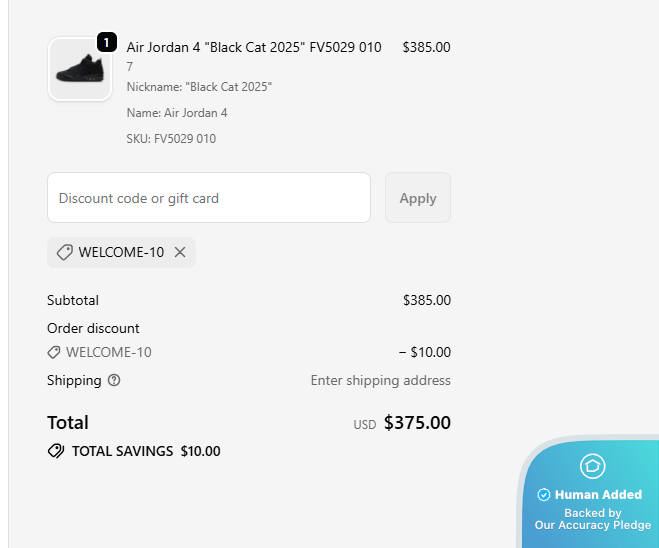Click the Air Jordan 4 "Black Cat 2025" title
This screenshot has height=548, width=659.
pyautogui.click(x=254, y=47)
